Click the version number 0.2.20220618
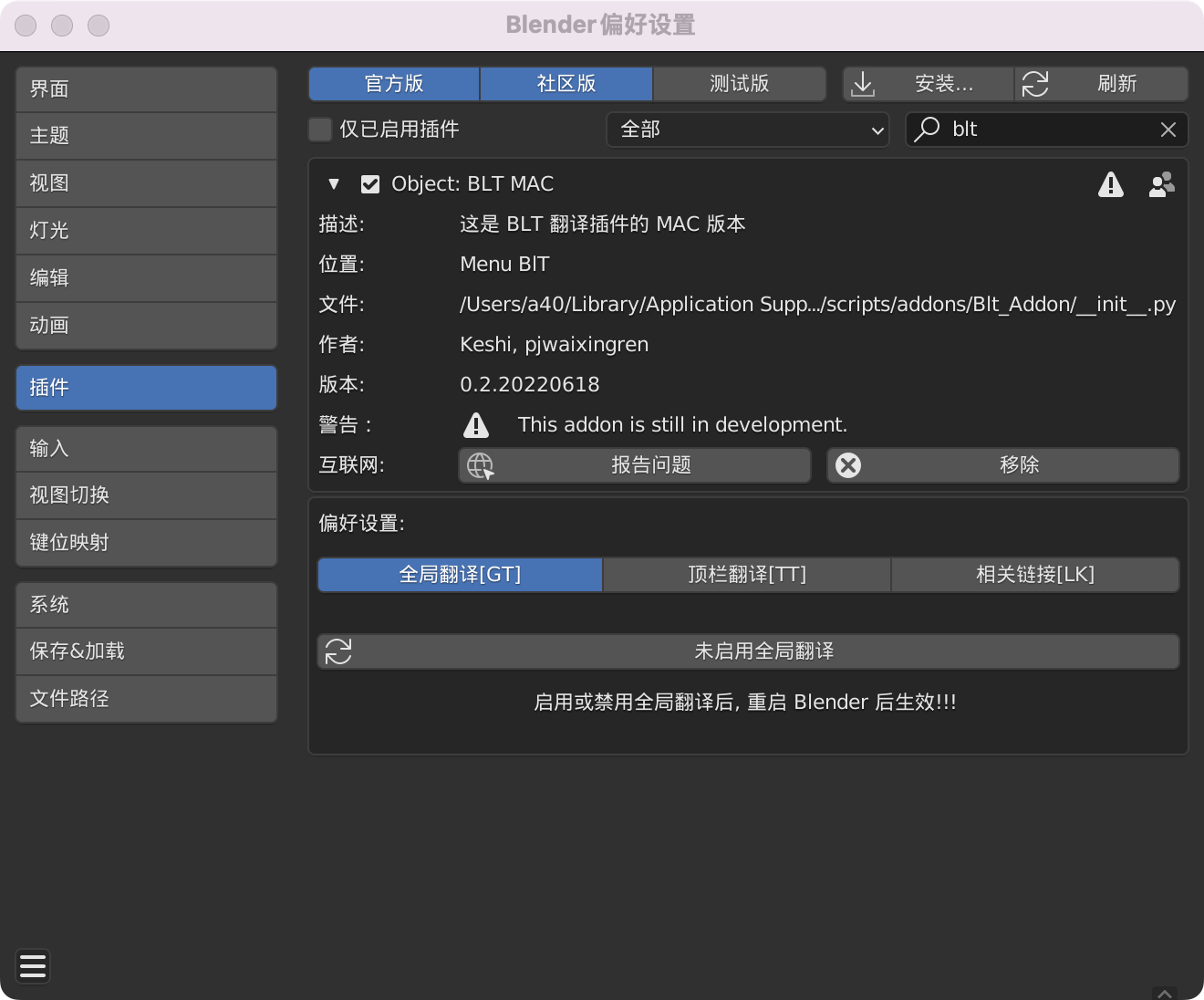 coord(530,385)
